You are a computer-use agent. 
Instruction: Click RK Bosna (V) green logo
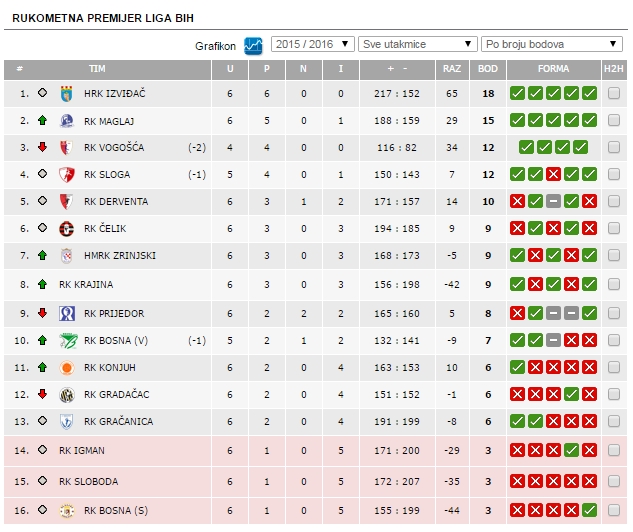coord(68,340)
